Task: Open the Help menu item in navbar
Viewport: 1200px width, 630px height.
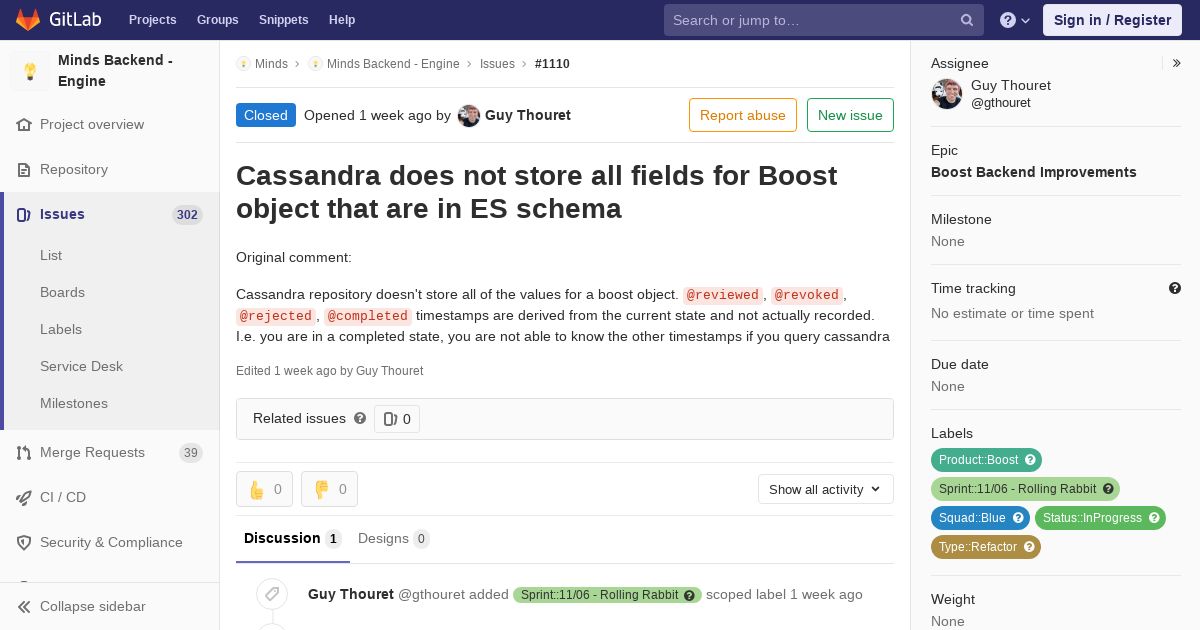Action: 342,20
